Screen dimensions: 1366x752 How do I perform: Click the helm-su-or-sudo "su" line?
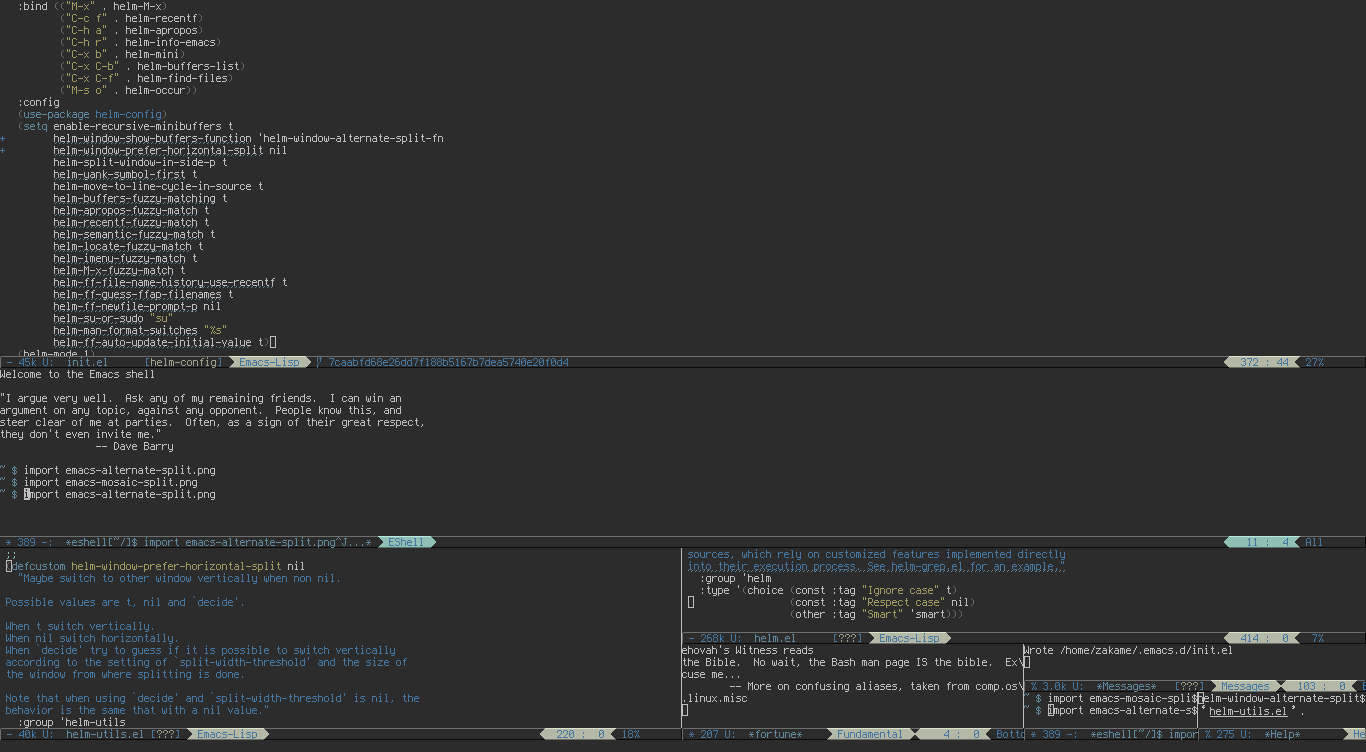[113, 318]
